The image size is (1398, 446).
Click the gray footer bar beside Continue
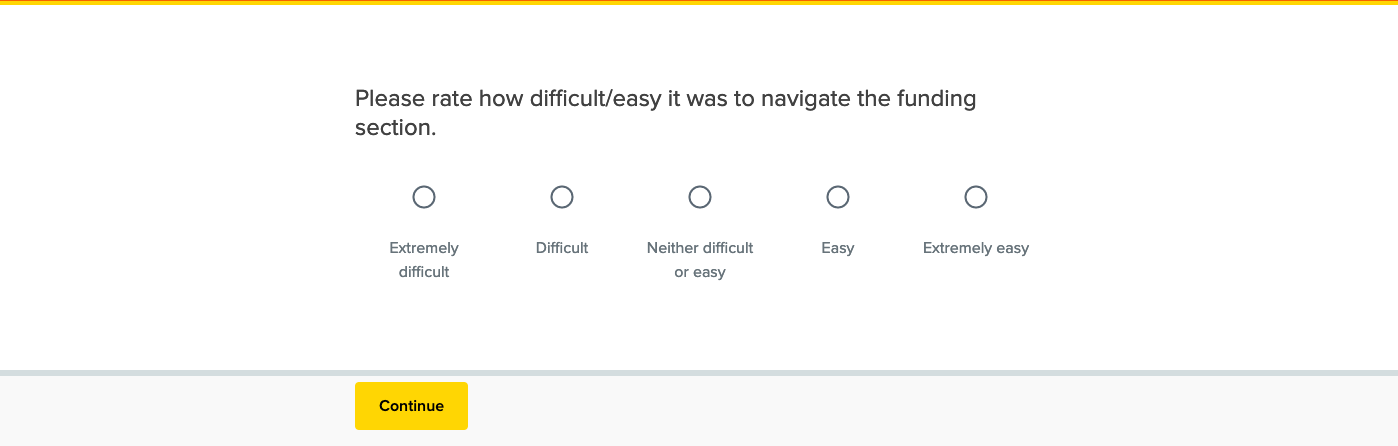click(900, 410)
